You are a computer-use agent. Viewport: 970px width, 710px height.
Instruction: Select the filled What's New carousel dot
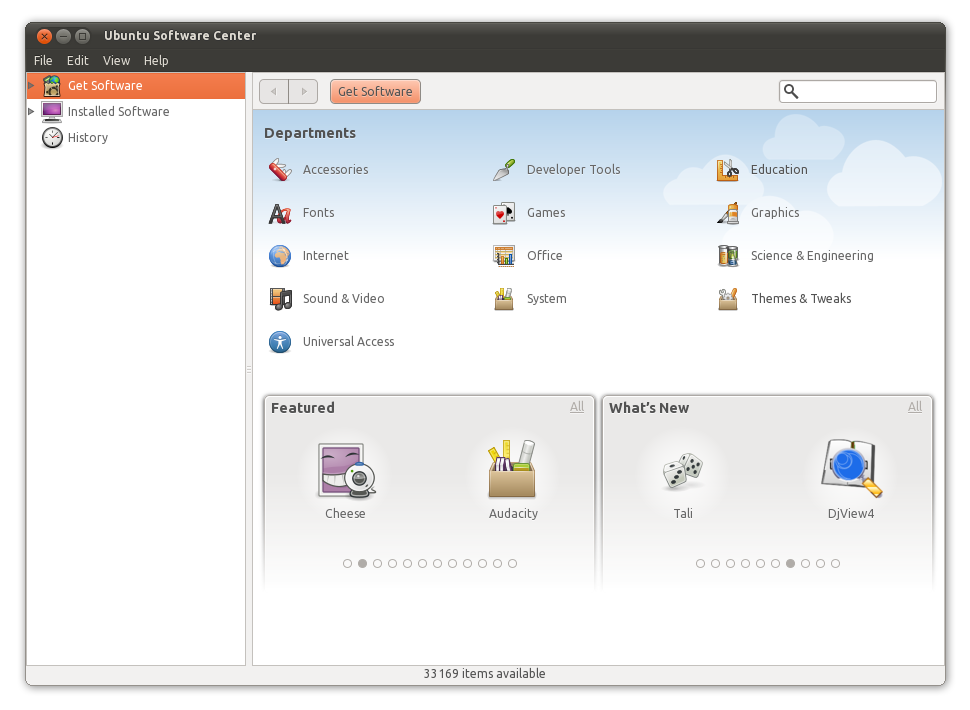(x=791, y=563)
